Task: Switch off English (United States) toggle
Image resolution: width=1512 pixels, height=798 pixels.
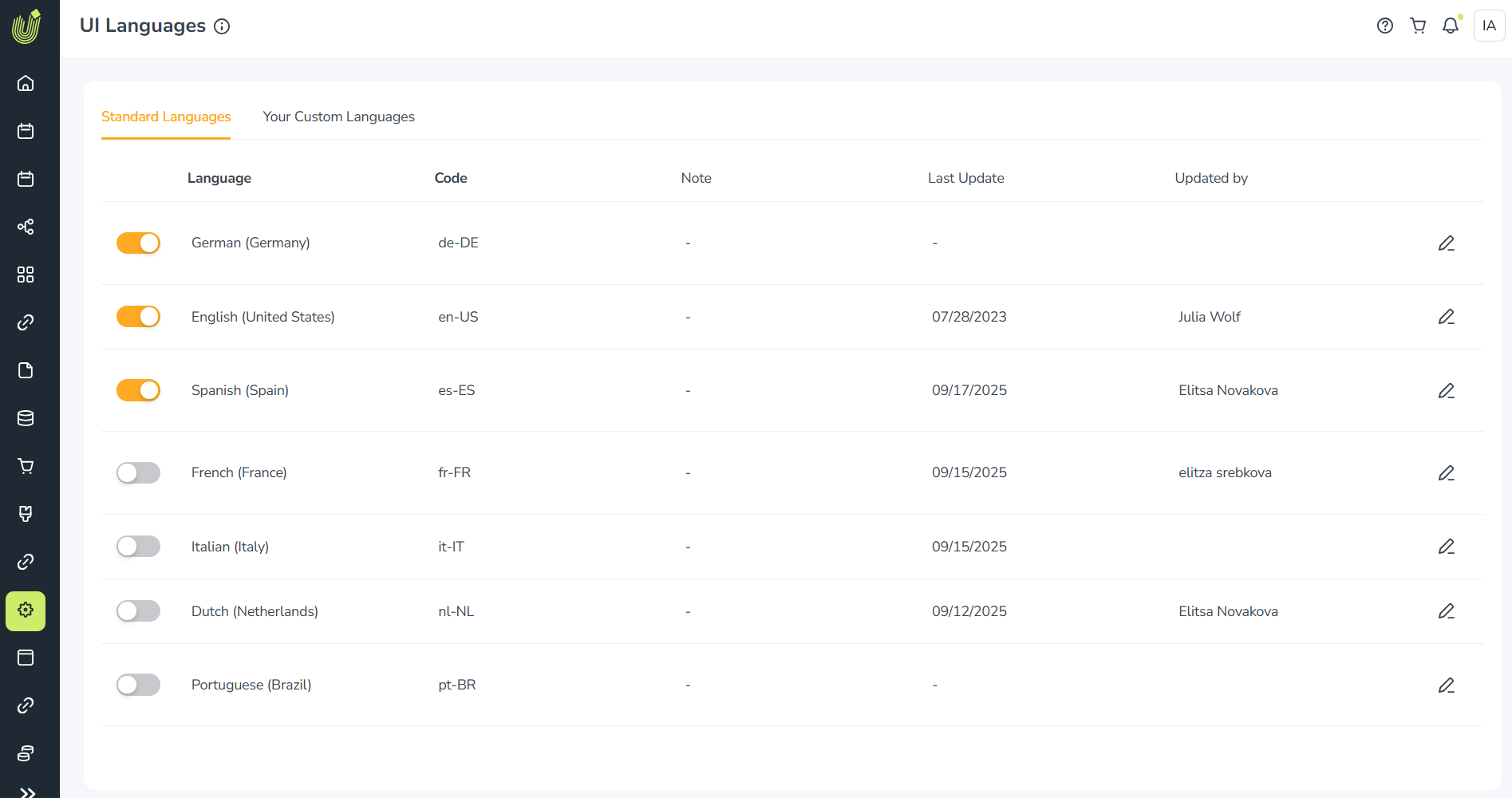Action: [x=138, y=317]
